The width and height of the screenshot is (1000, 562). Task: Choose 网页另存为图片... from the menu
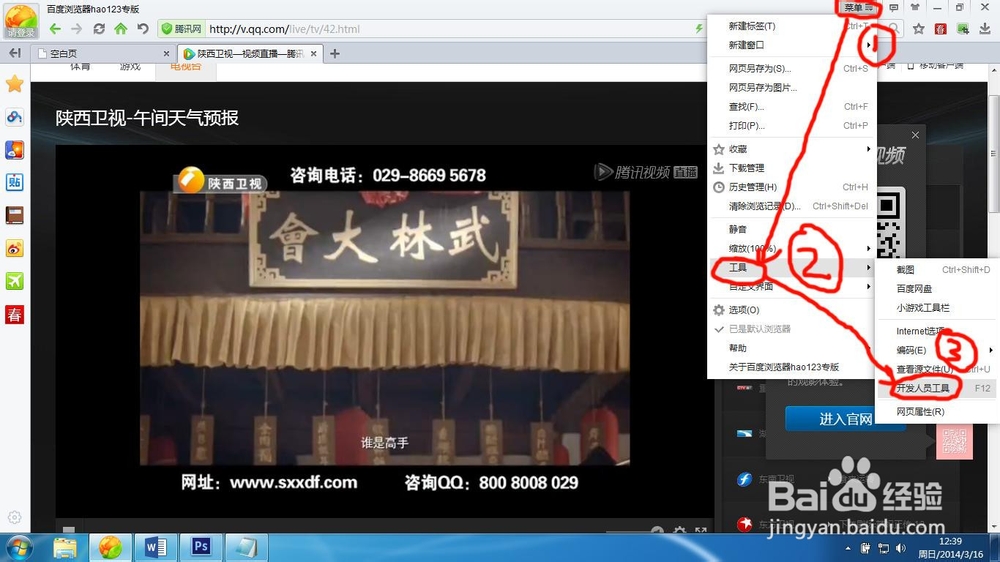coord(791,87)
